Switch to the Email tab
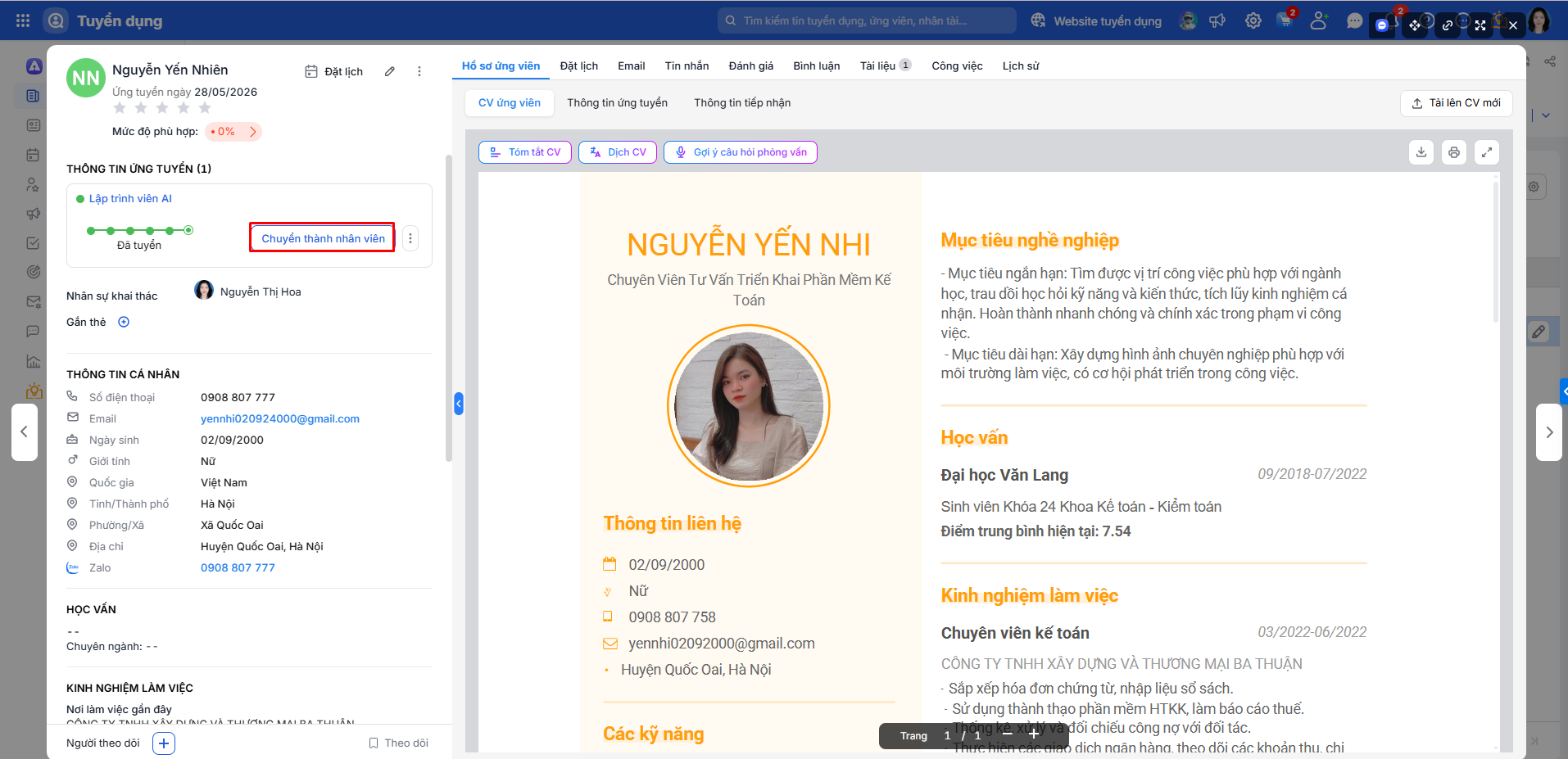1568x759 pixels. pyautogui.click(x=631, y=66)
